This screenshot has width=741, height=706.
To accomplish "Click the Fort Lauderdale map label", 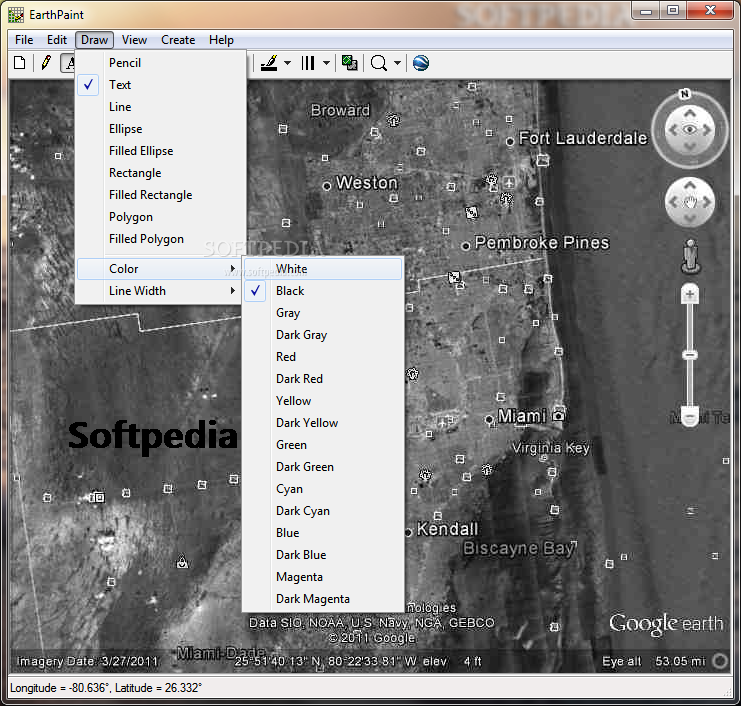I will [583, 138].
